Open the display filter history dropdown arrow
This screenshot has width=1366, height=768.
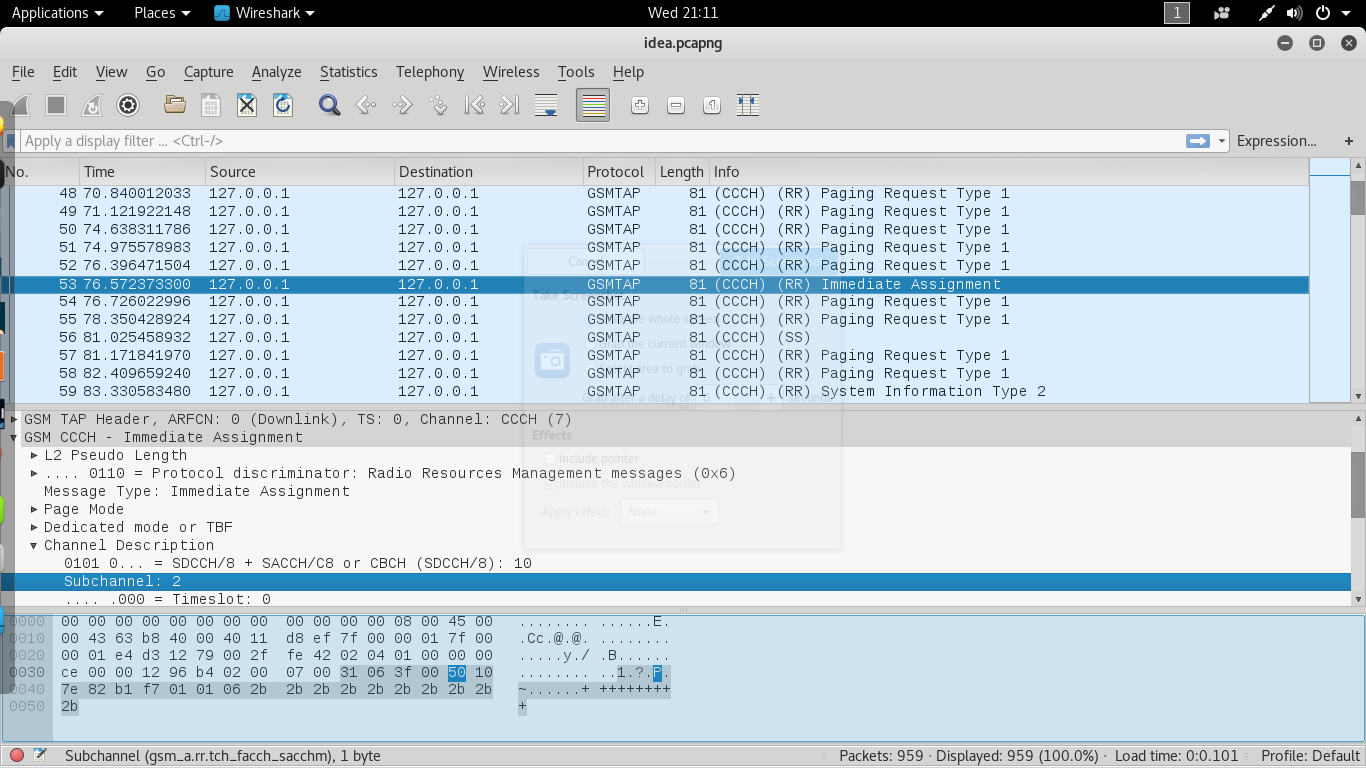point(1222,141)
